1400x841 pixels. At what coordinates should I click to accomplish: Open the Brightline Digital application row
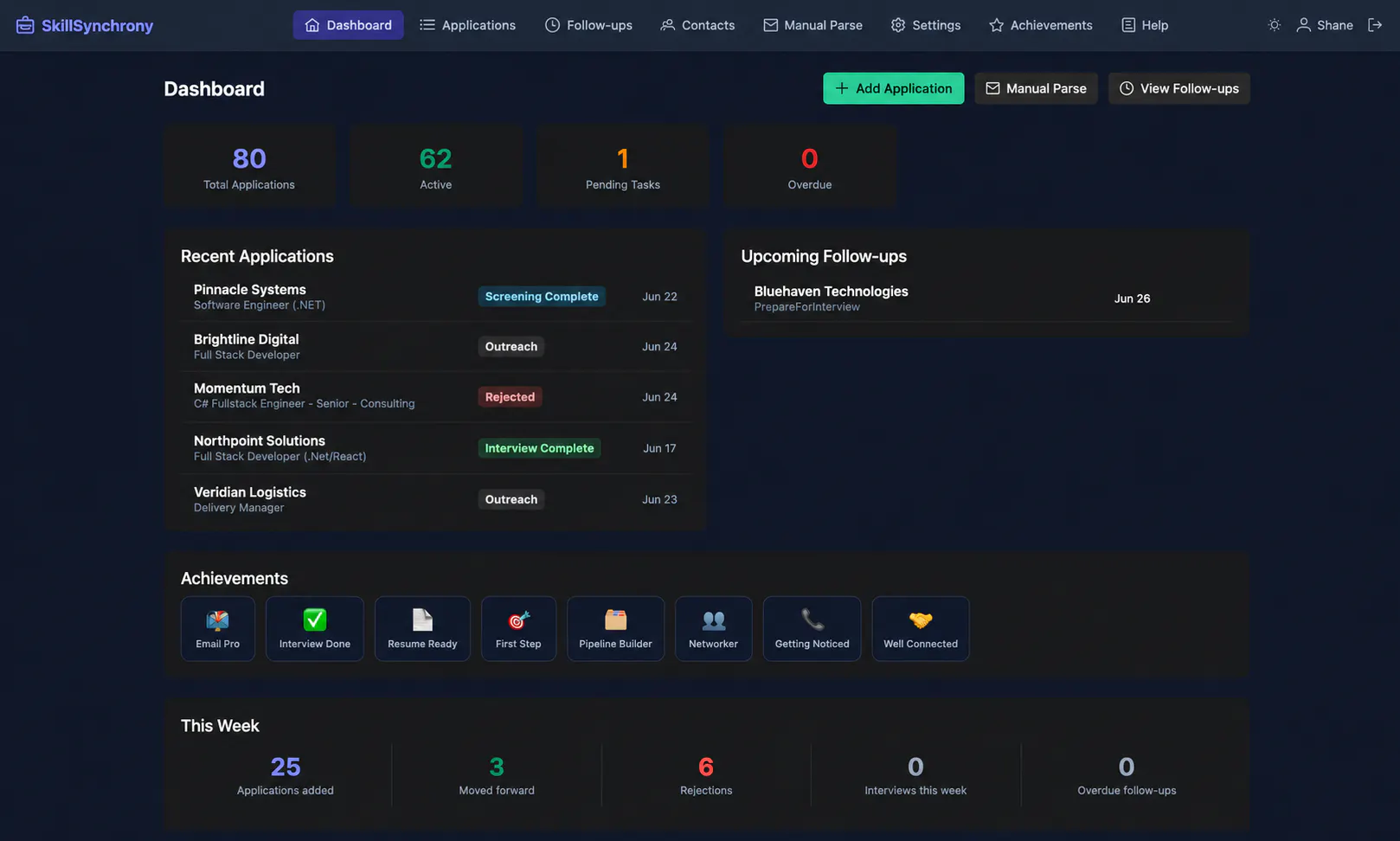[x=436, y=346]
